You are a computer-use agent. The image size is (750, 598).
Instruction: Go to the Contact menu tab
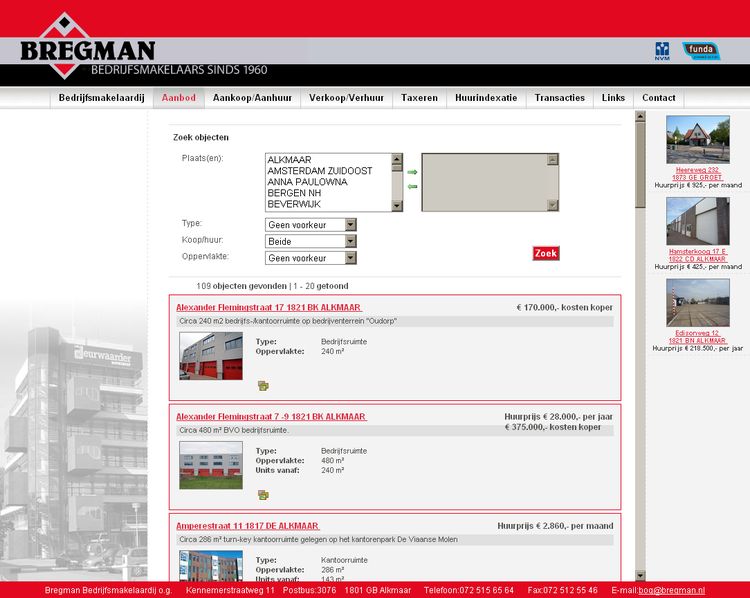click(x=658, y=98)
